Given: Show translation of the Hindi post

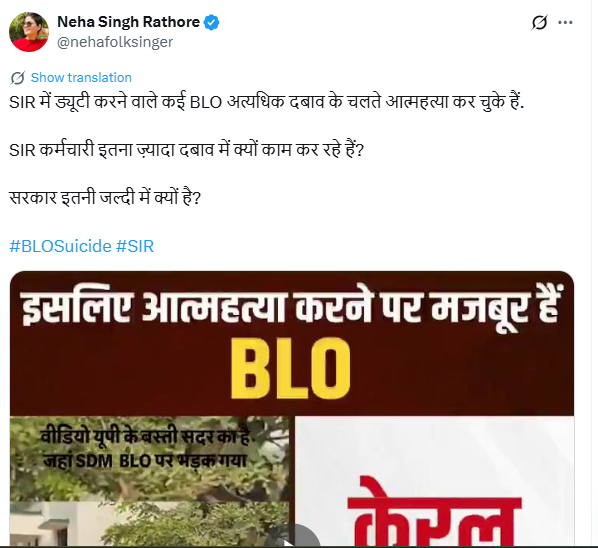Looking at the screenshot, I should [81, 77].
